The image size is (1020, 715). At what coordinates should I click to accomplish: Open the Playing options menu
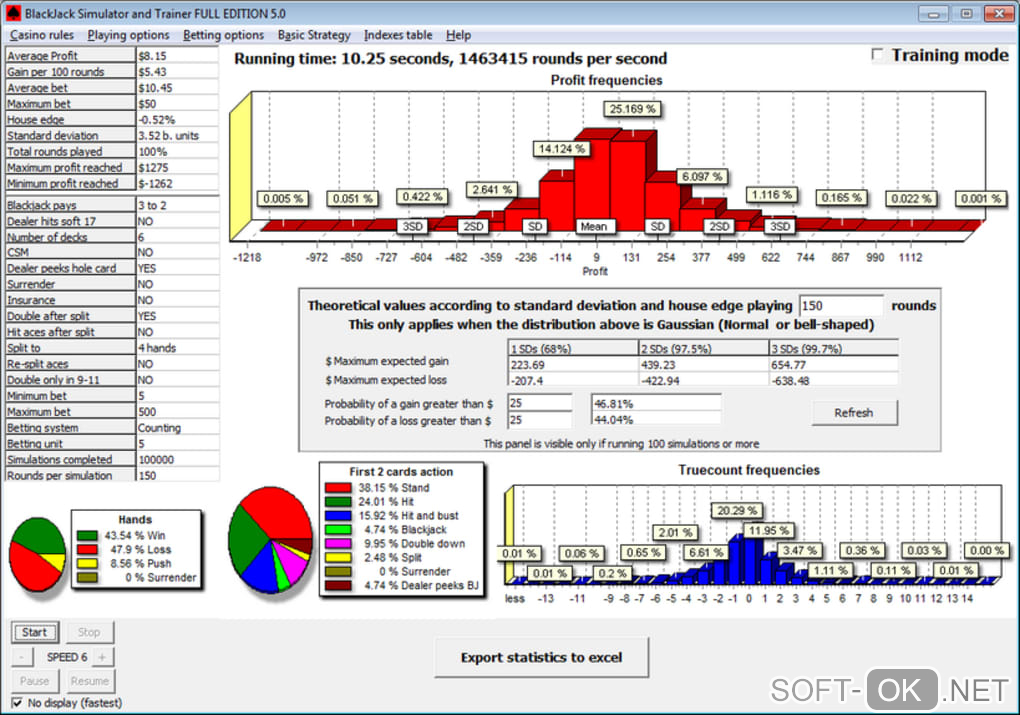pyautogui.click(x=128, y=35)
